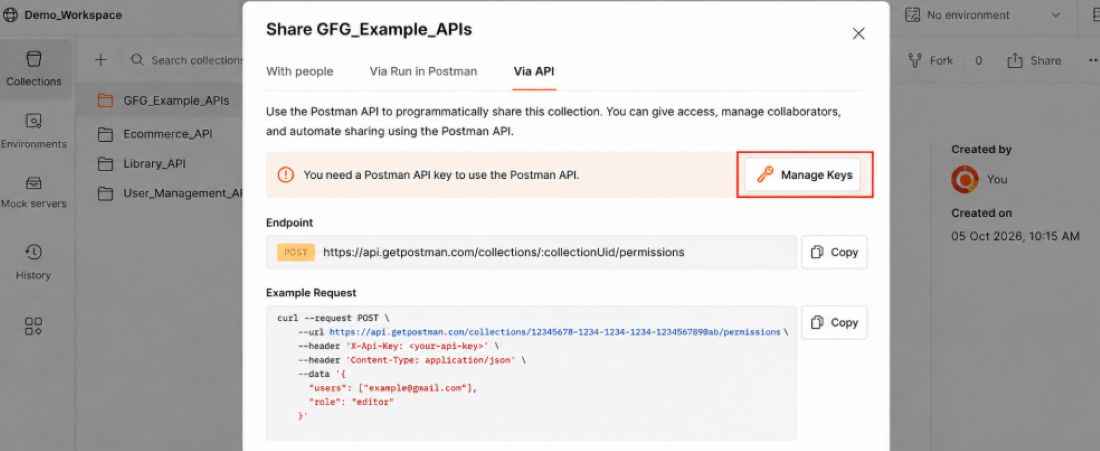Click the No environment icon
The width and height of the screenshot is (1100, 451).
[x=912, y=15]
